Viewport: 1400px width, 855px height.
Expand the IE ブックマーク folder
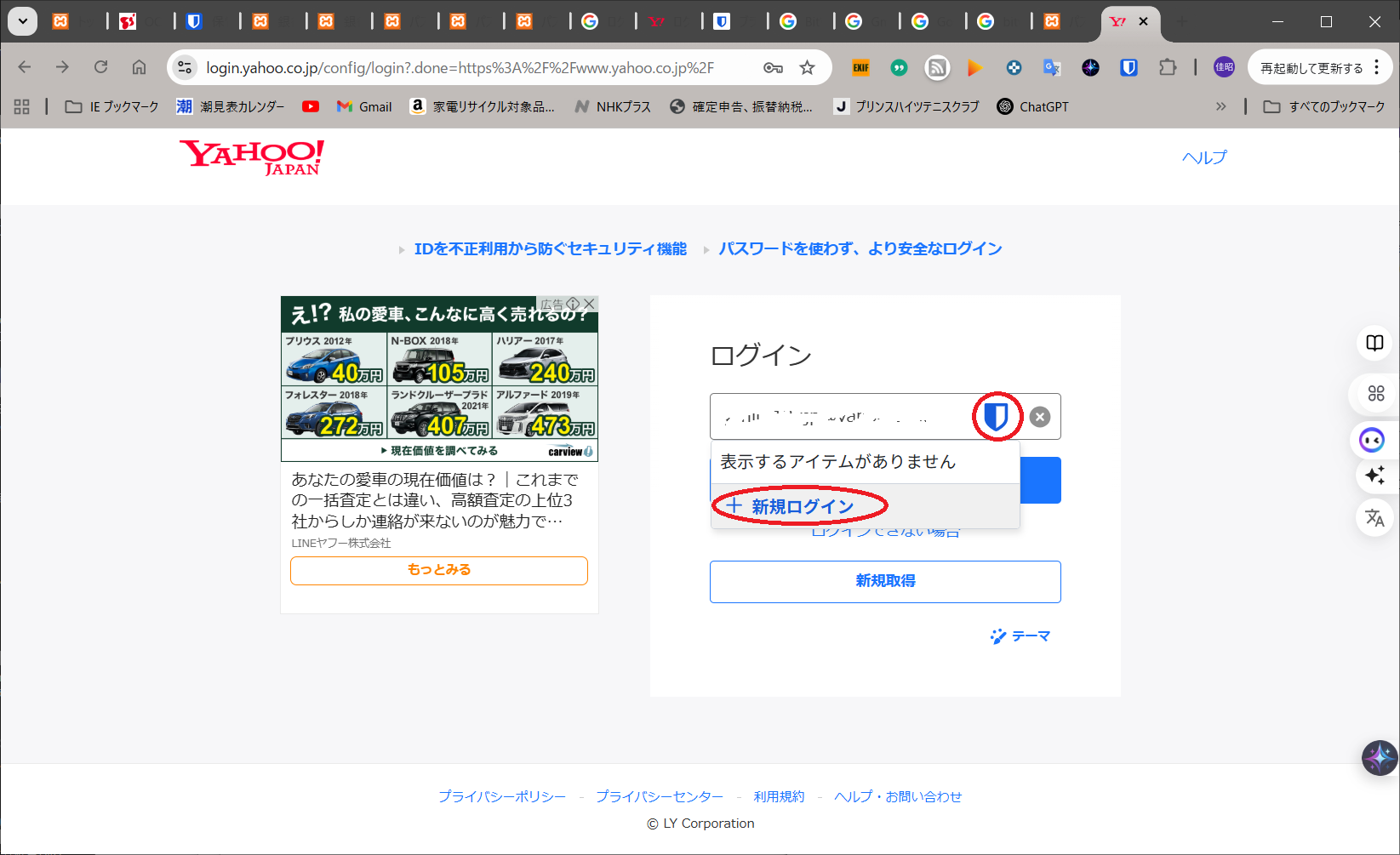click(x=112, y=106)
